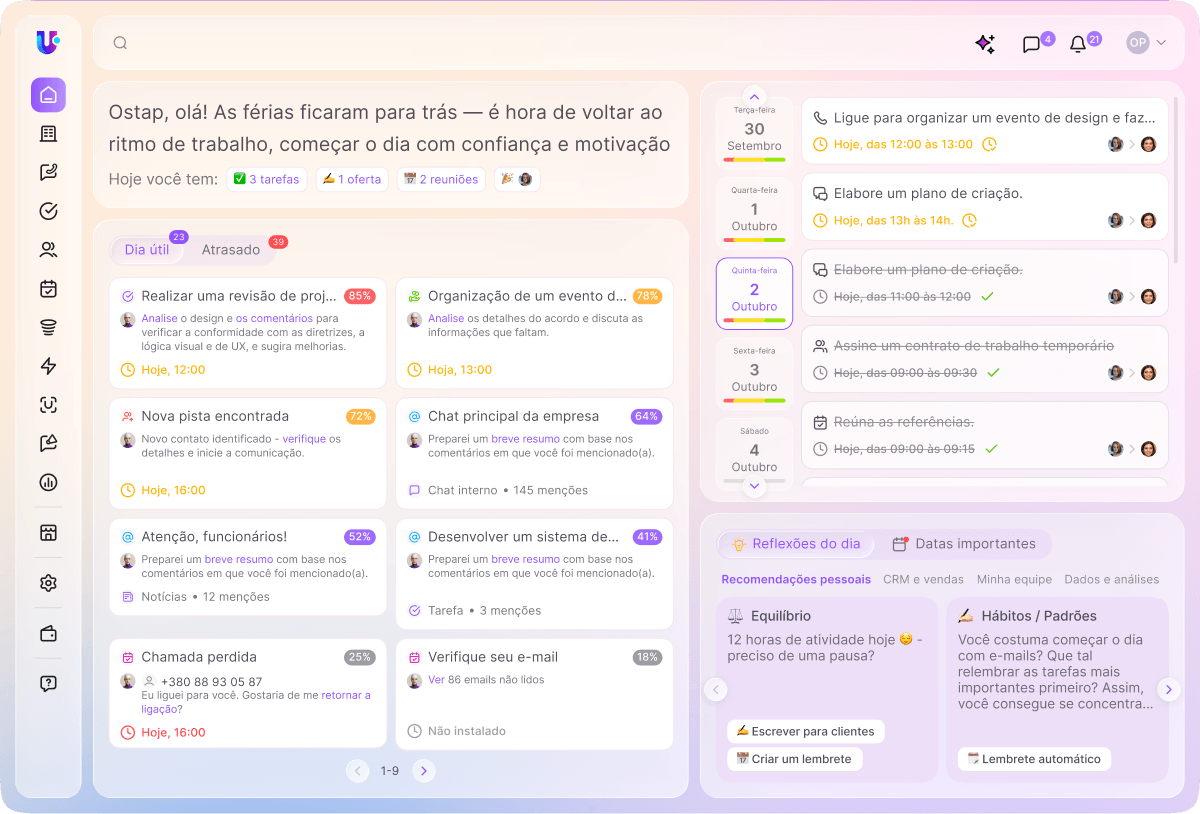Open the wallet icon in sidebar
The image size is (1200, 814).
click(48, 634)
